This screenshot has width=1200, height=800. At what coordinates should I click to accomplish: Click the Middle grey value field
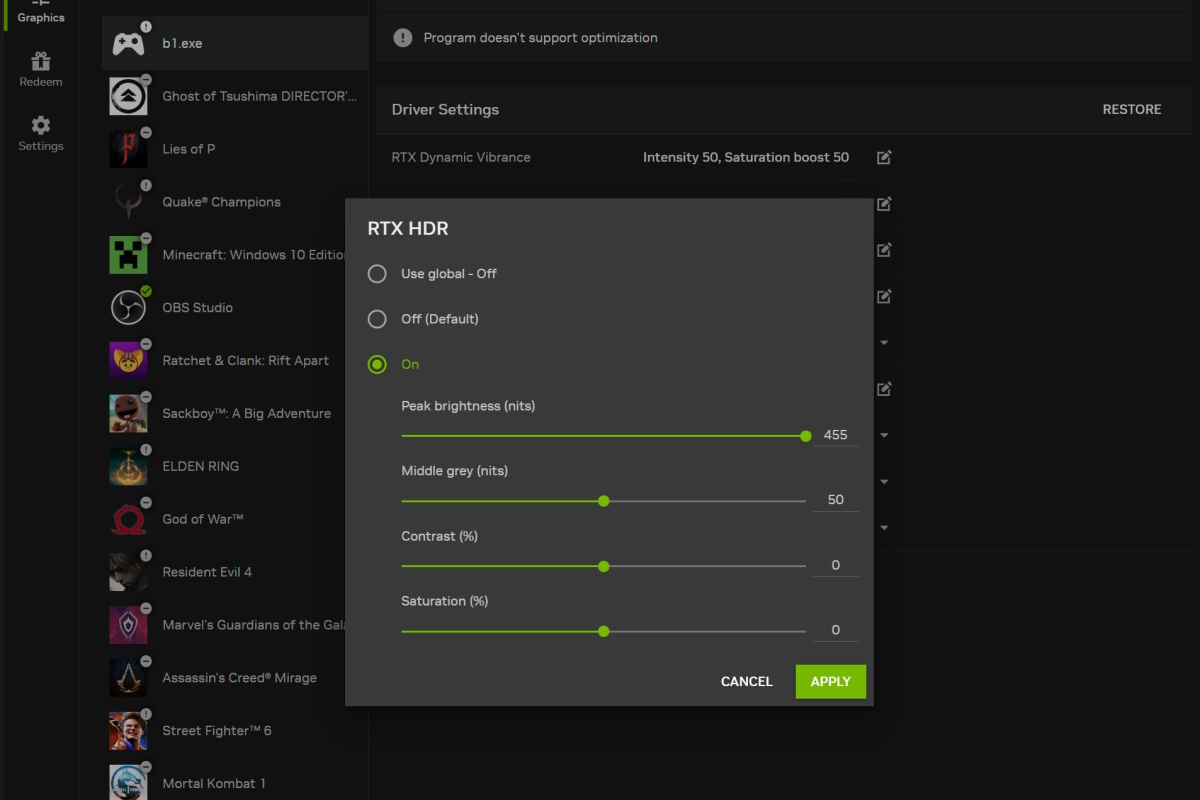tap(835, 500)
